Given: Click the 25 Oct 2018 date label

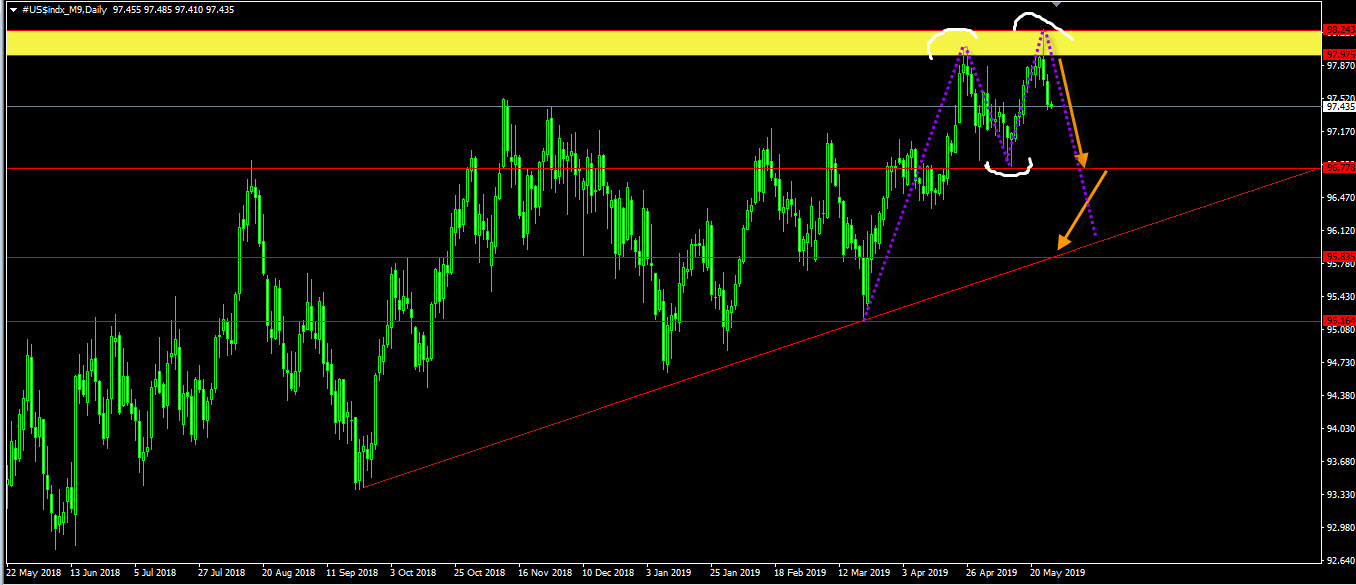Looking at the screenshot, I should 480,574.
